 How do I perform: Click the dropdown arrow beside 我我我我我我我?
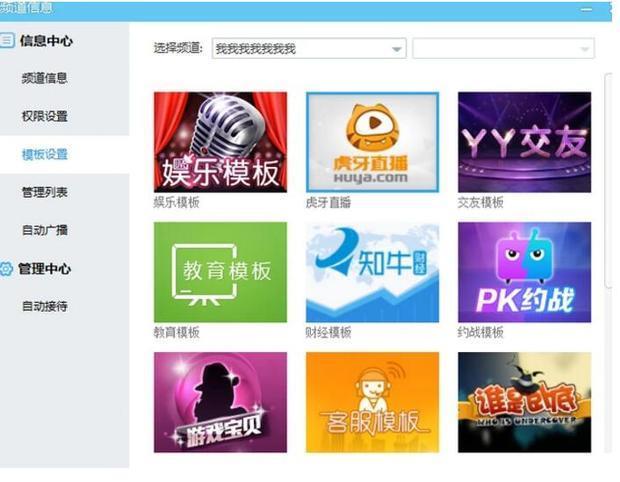pos(396,49)
